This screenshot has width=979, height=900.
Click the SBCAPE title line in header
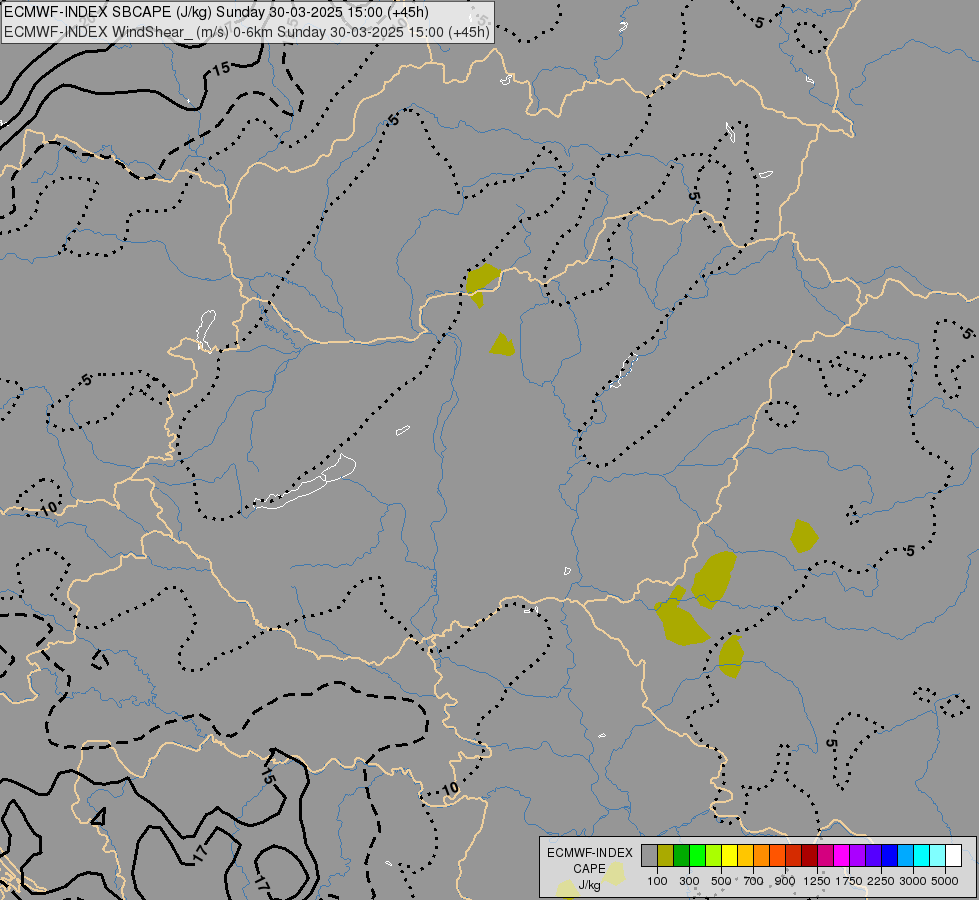point(216,12)
